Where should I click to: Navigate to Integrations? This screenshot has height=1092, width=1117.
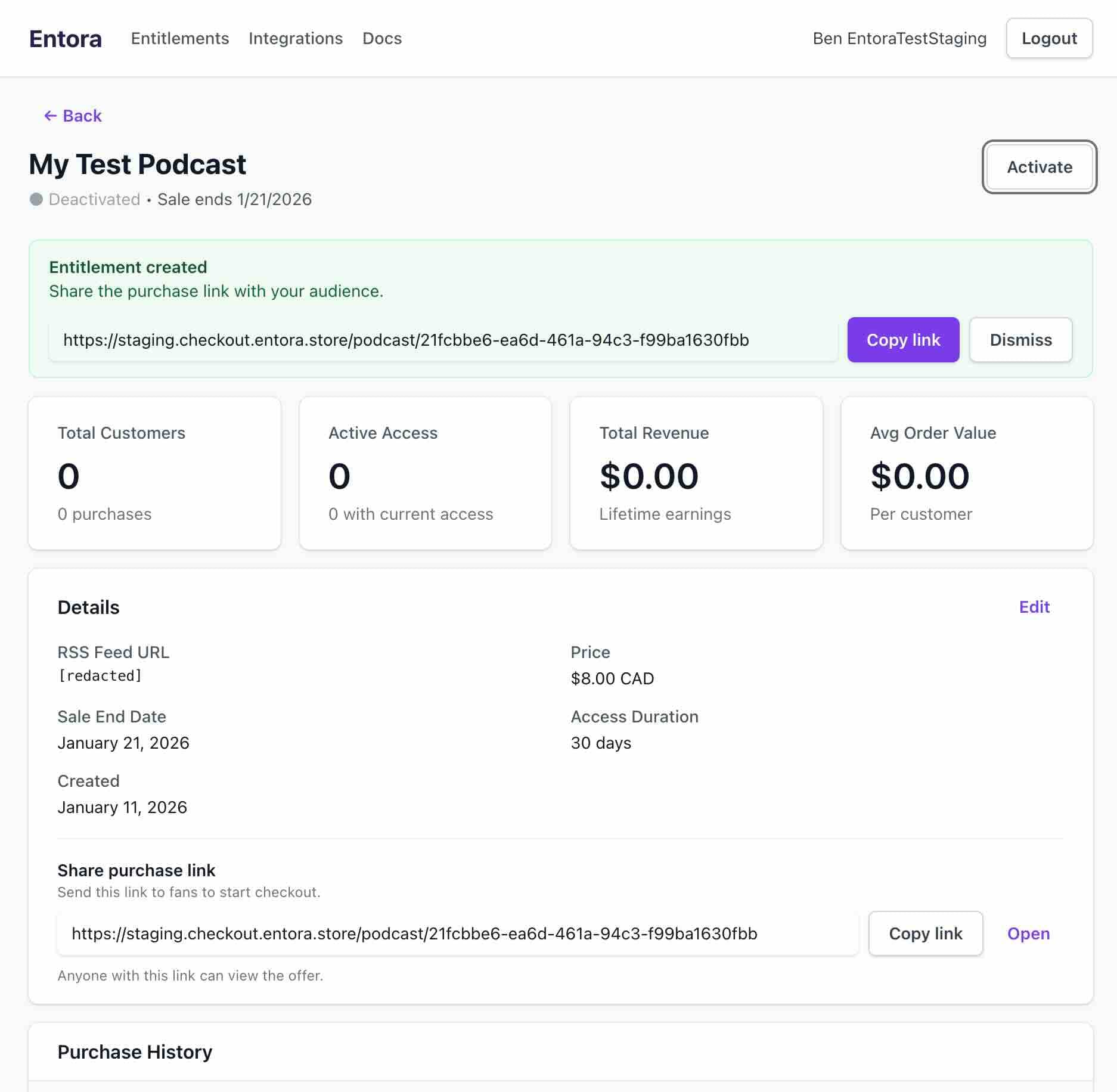tap(296, 38)
